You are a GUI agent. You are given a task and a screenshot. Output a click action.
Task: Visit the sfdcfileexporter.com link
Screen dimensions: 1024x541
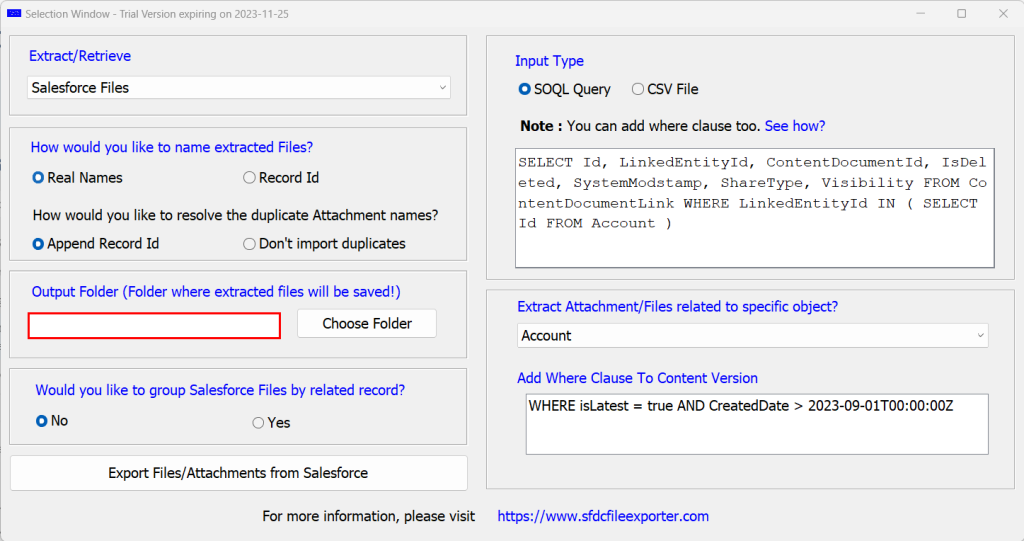tap(603, 516)
